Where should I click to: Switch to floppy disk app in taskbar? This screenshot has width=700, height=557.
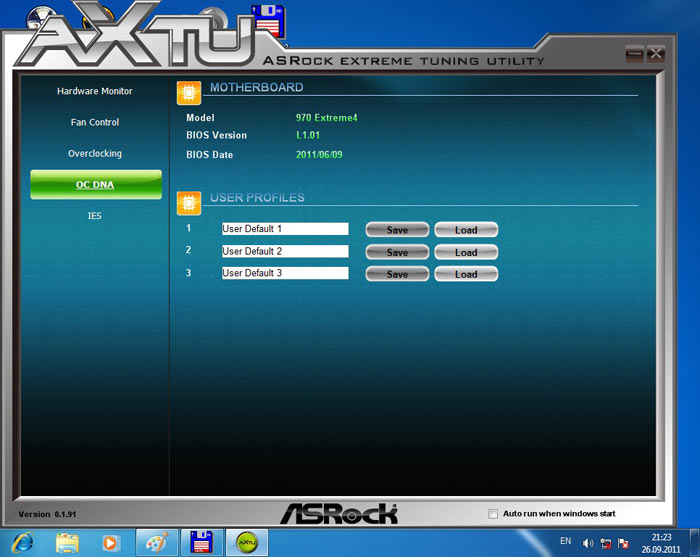(x=201, y=543)
